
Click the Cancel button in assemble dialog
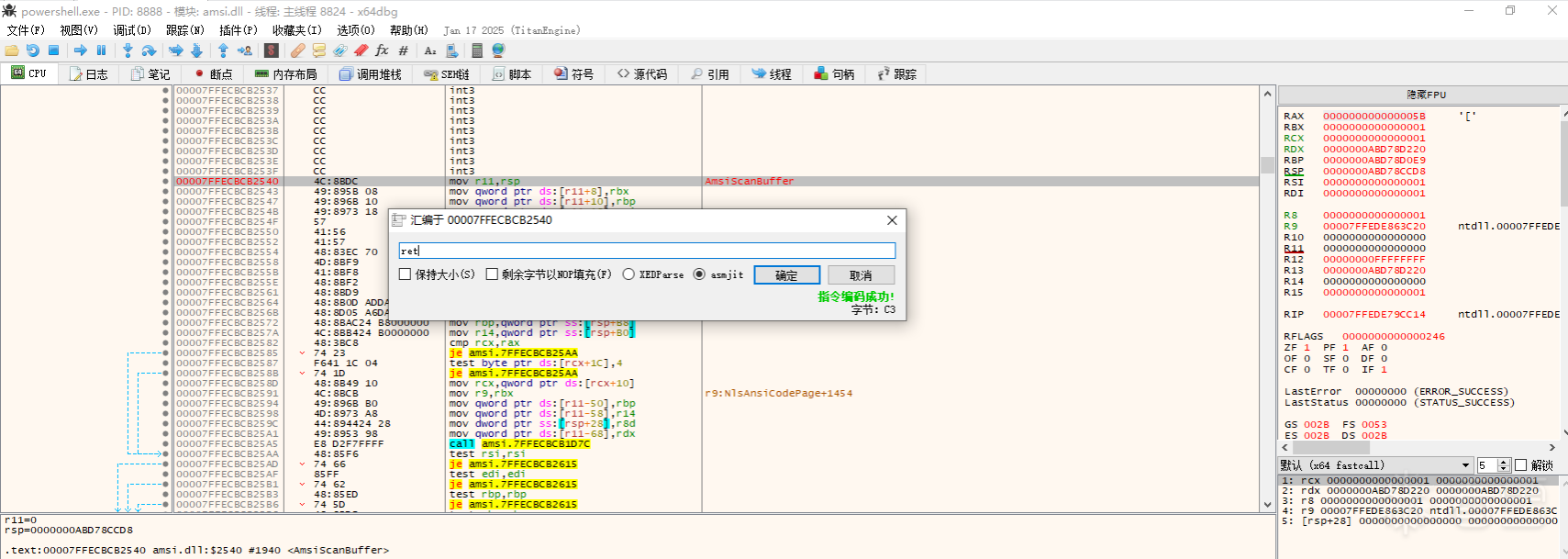861,275
